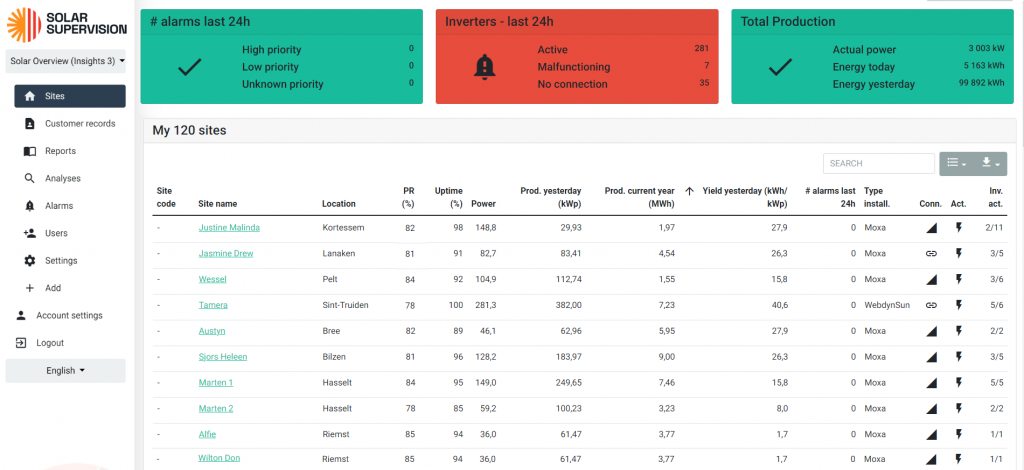Sort by Prod. yesterday column header

pos(551,197)
